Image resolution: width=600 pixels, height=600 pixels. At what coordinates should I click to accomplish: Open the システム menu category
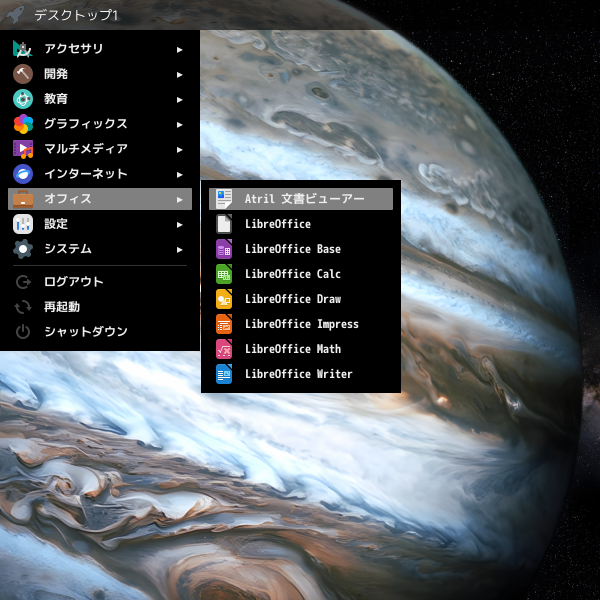point(100,249)
